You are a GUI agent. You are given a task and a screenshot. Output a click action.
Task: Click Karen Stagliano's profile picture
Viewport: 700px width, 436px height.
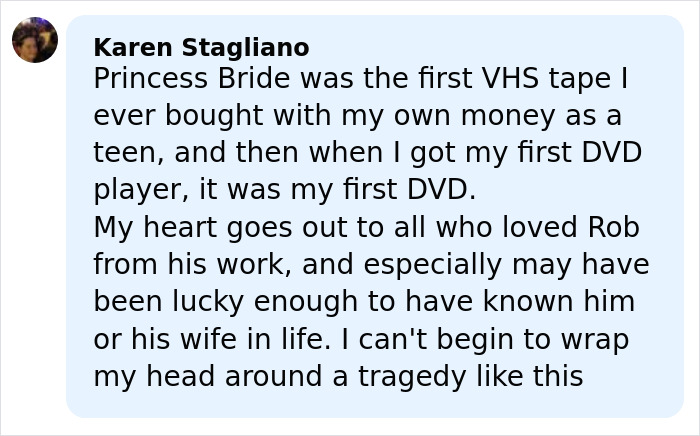pos(35,40)
